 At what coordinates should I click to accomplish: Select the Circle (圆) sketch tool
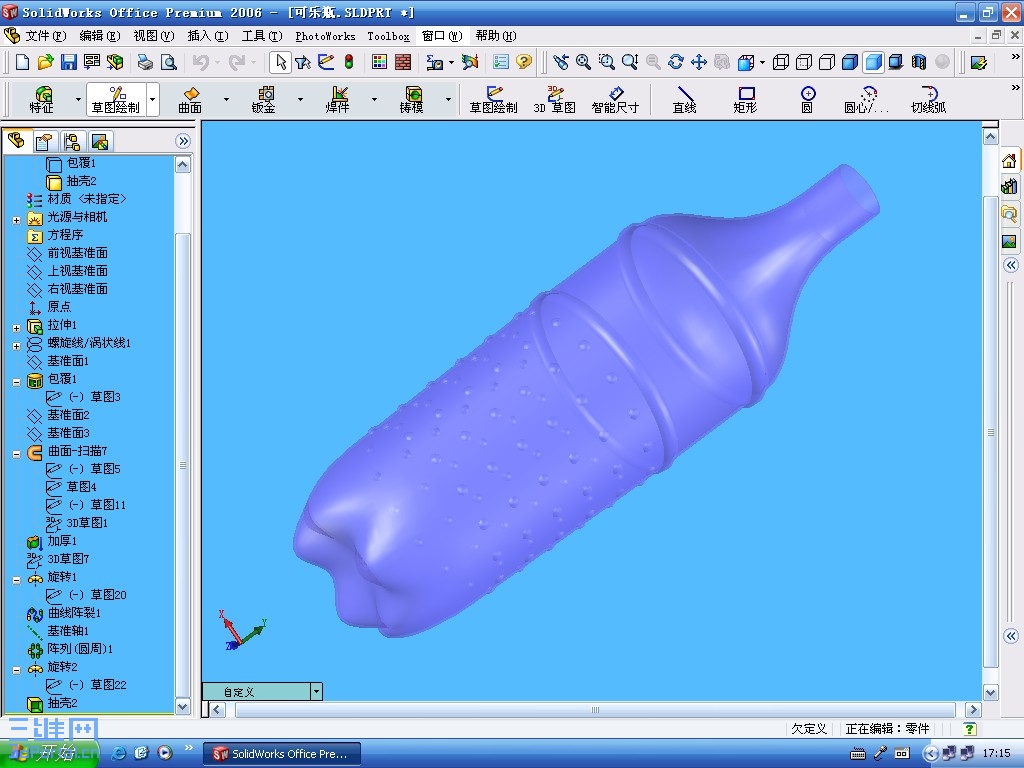(807, 99)
